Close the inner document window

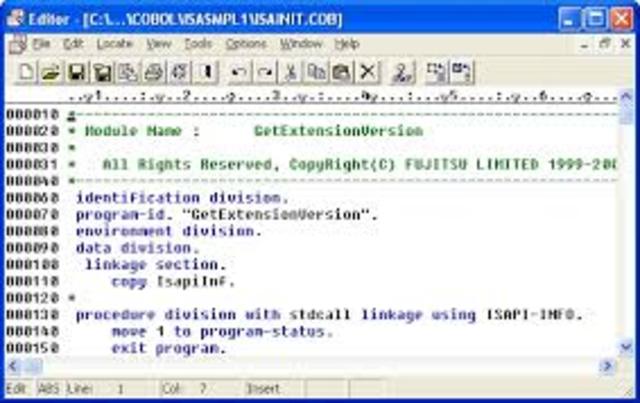(625, 44)
